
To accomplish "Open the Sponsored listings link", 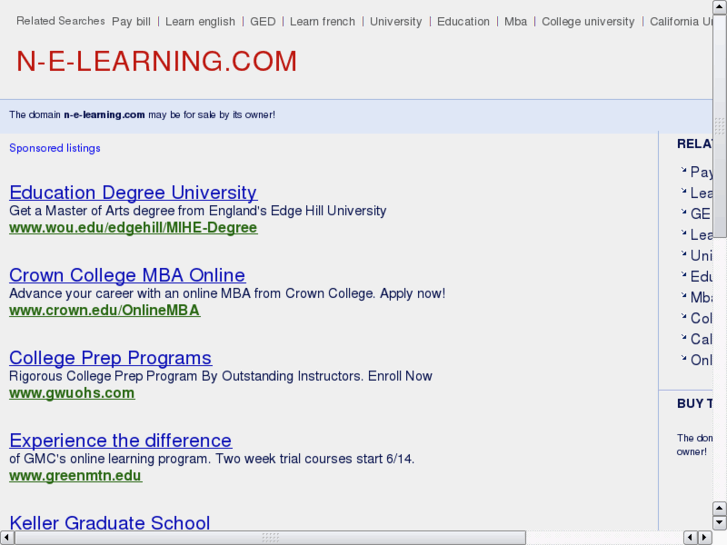I will click(x=55, y=148).
